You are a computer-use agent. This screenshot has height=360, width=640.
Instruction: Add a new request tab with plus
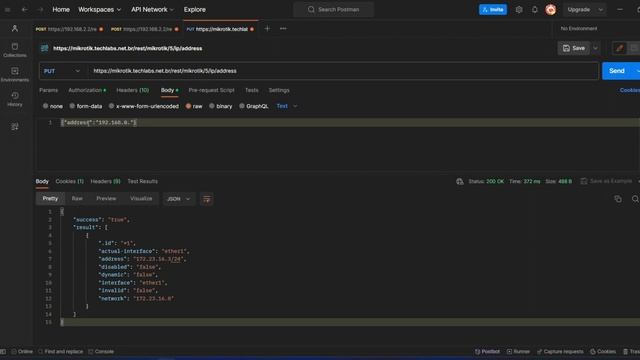point(267,29)
